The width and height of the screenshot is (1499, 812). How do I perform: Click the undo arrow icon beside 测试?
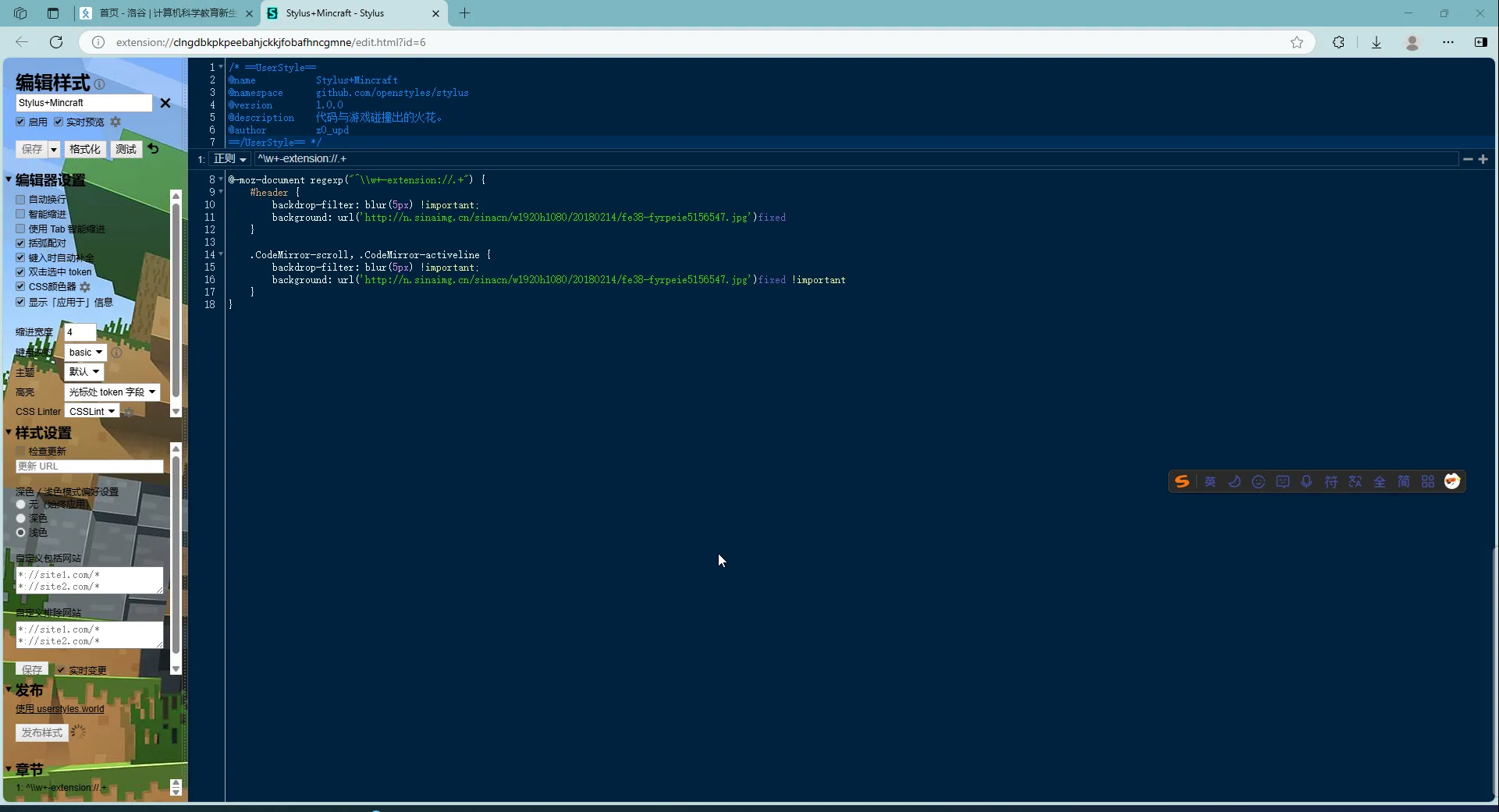pos(154,148)
